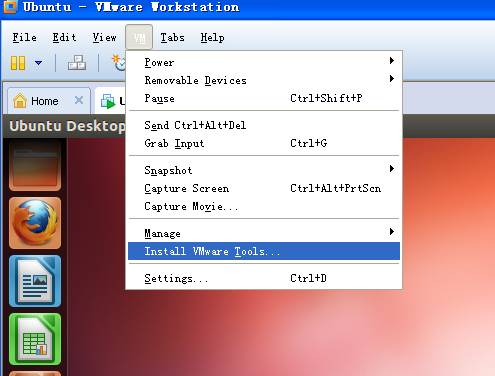495x376 pixels.
Task: Click the pause virtual machine toolbar icon
Action: [x=18, y=63]
